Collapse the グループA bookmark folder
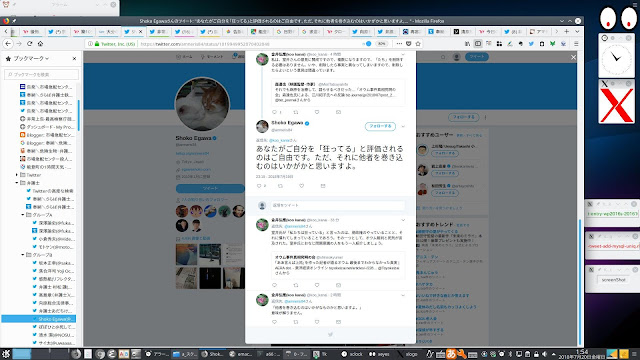 pyautogui.click(x=23, y=215)
